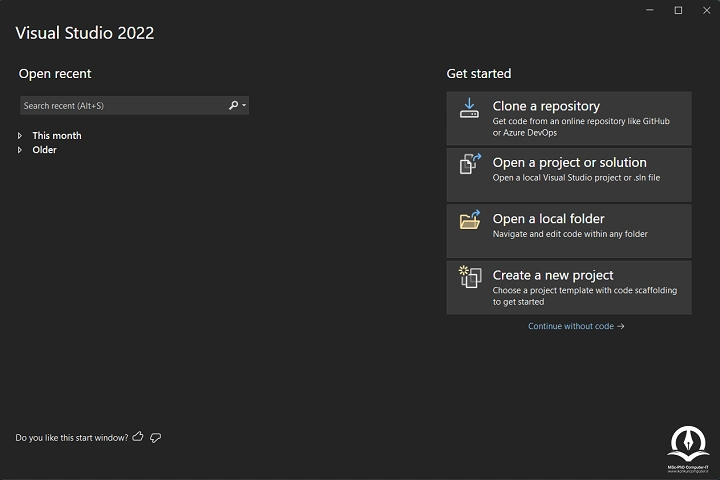Select the Open a local folder heading
720x480 pixels.
(548, 219)
